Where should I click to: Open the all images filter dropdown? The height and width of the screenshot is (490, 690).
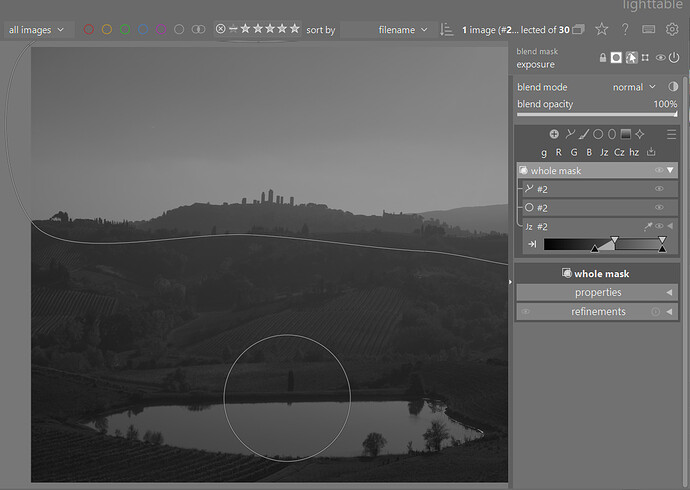[x=37, y=30]
